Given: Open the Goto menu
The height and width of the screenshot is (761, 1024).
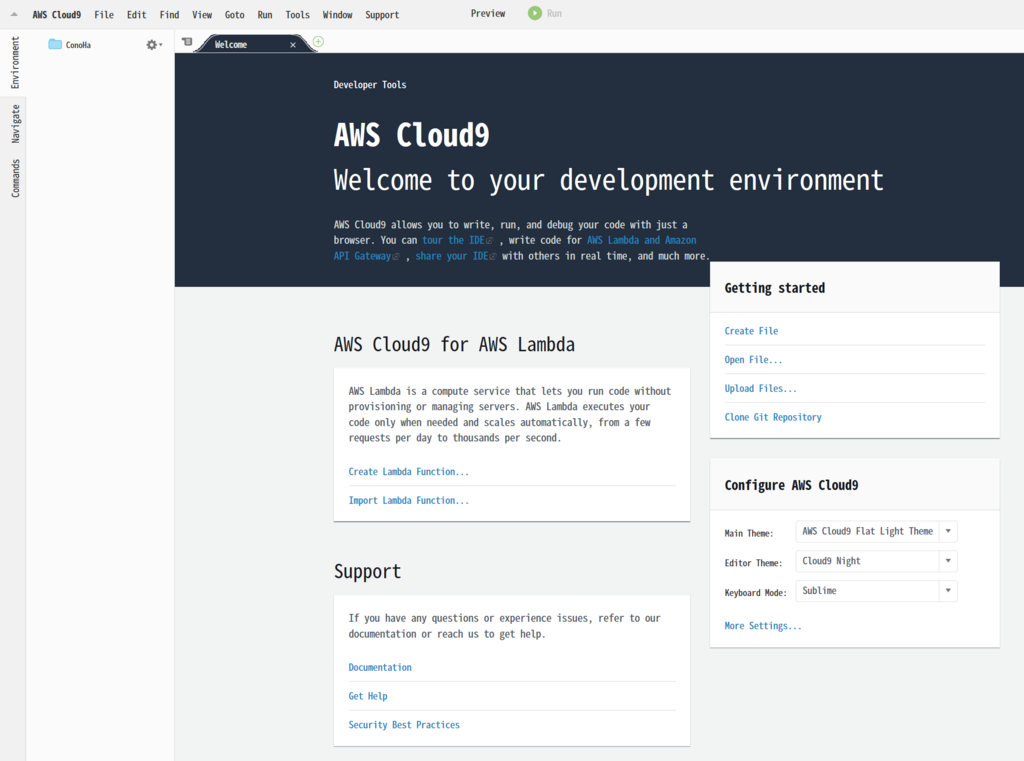Looking at the screenshot, I should [234, 14].
